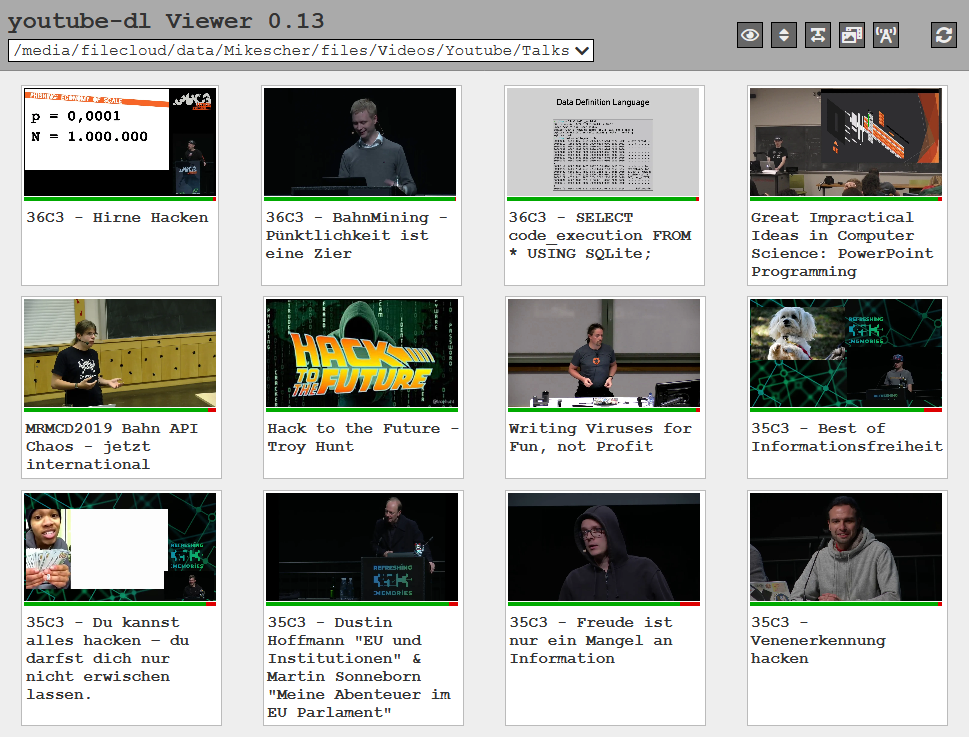969x737 pixels.
Task: Toggle the thumbnail images mode icon
Action: click(x=852, y=35)
